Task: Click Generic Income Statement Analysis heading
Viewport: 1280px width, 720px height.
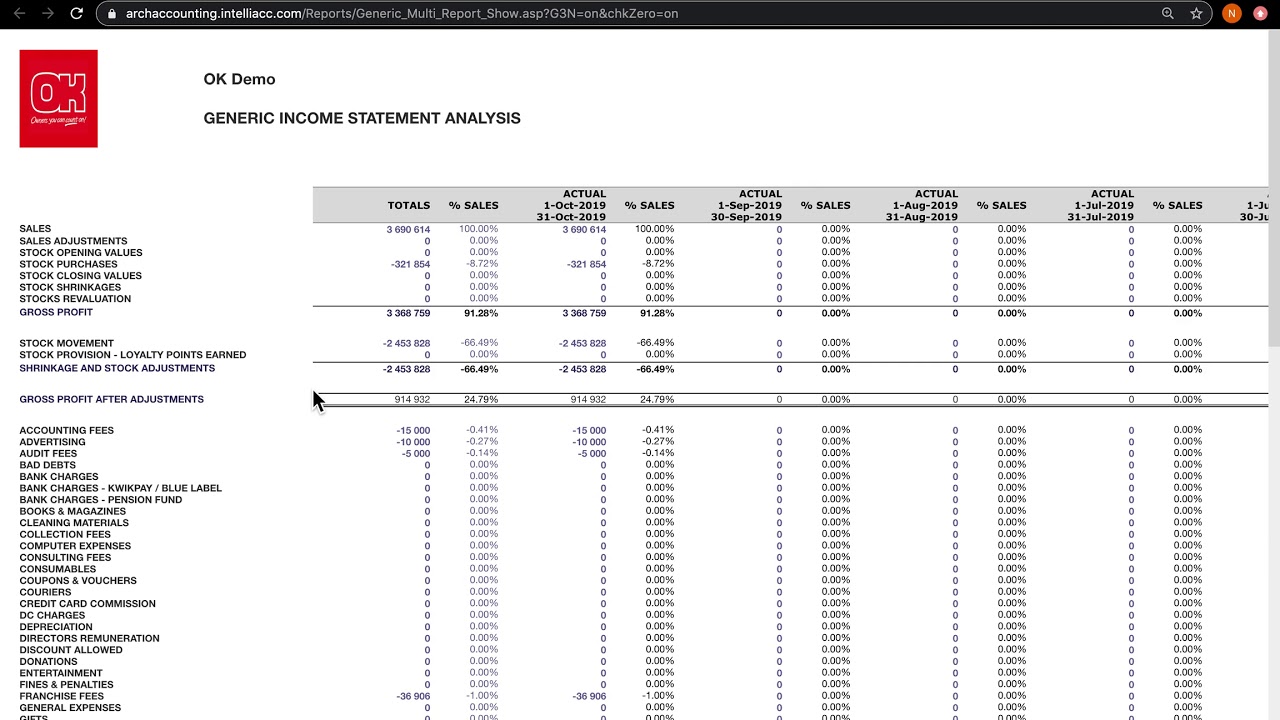Action: [x=362, y=118]
